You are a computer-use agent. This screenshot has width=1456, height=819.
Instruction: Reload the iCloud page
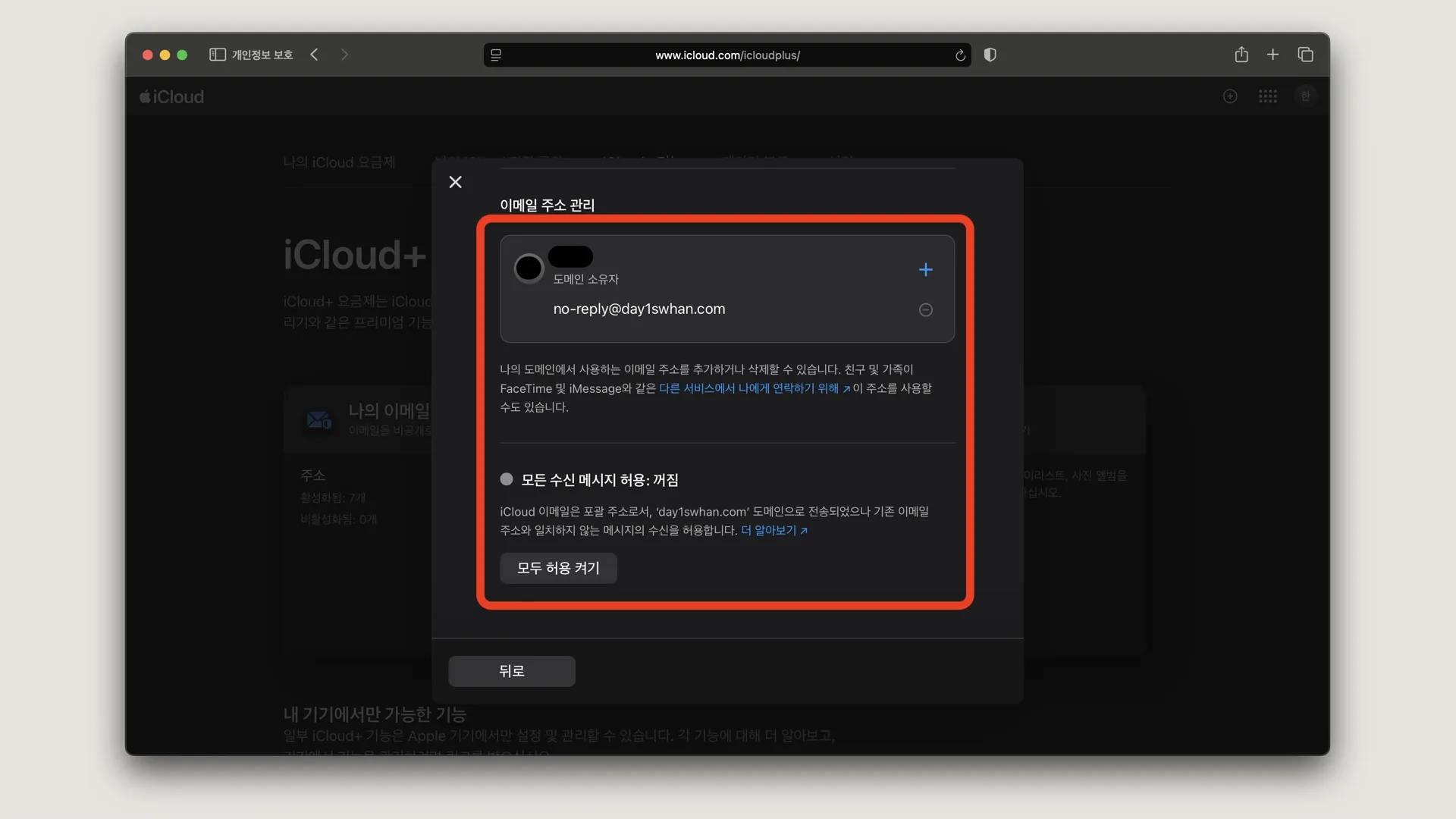pyautogui.click(x=960, y=55)
